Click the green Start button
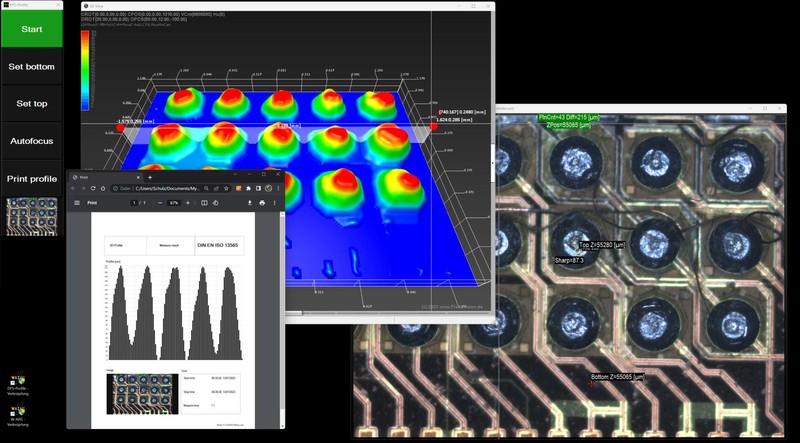This screenshot has width=800, height=443. point(30,29)
